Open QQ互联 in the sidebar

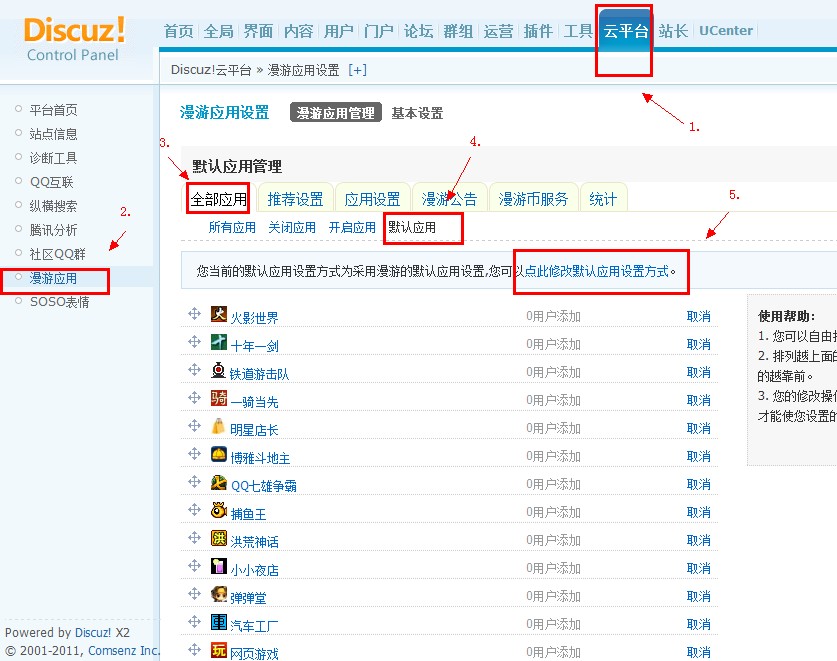[51, 182]
